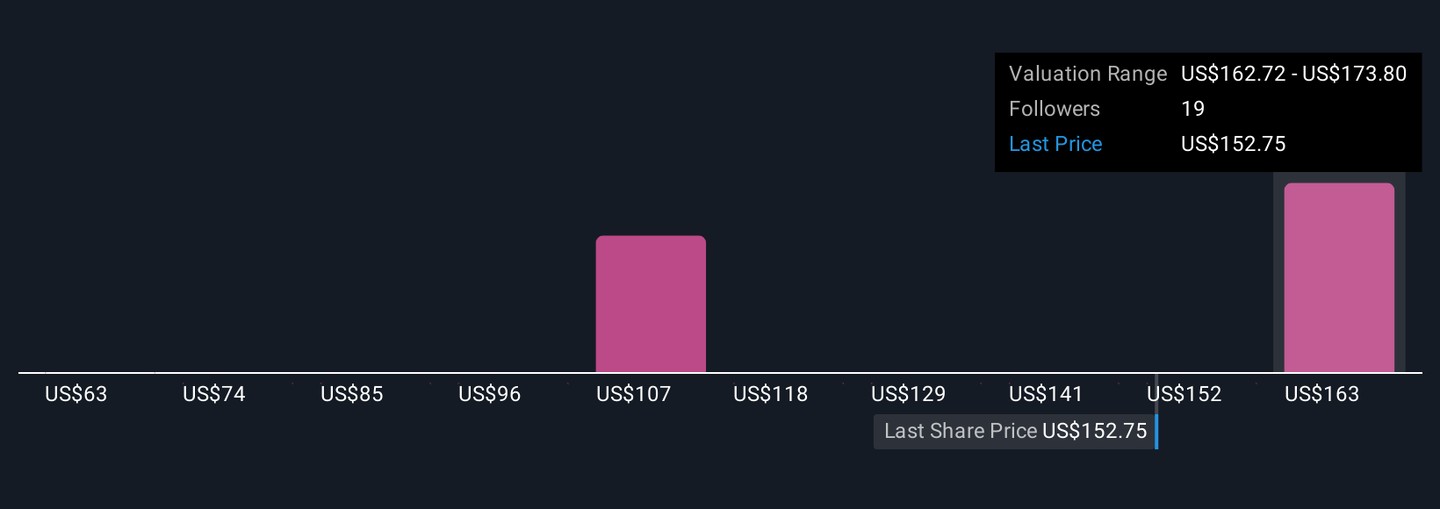Viewport: 1440px width, 509px height.
Task: Click the US$63 axis label
Action: (76, 394)
